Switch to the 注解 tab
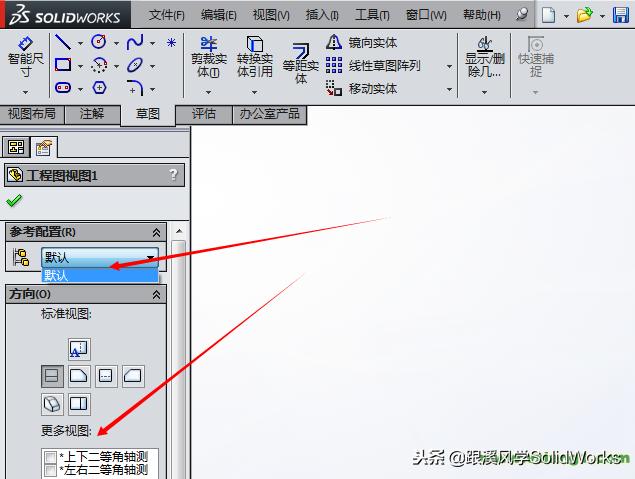 [92, 114]
